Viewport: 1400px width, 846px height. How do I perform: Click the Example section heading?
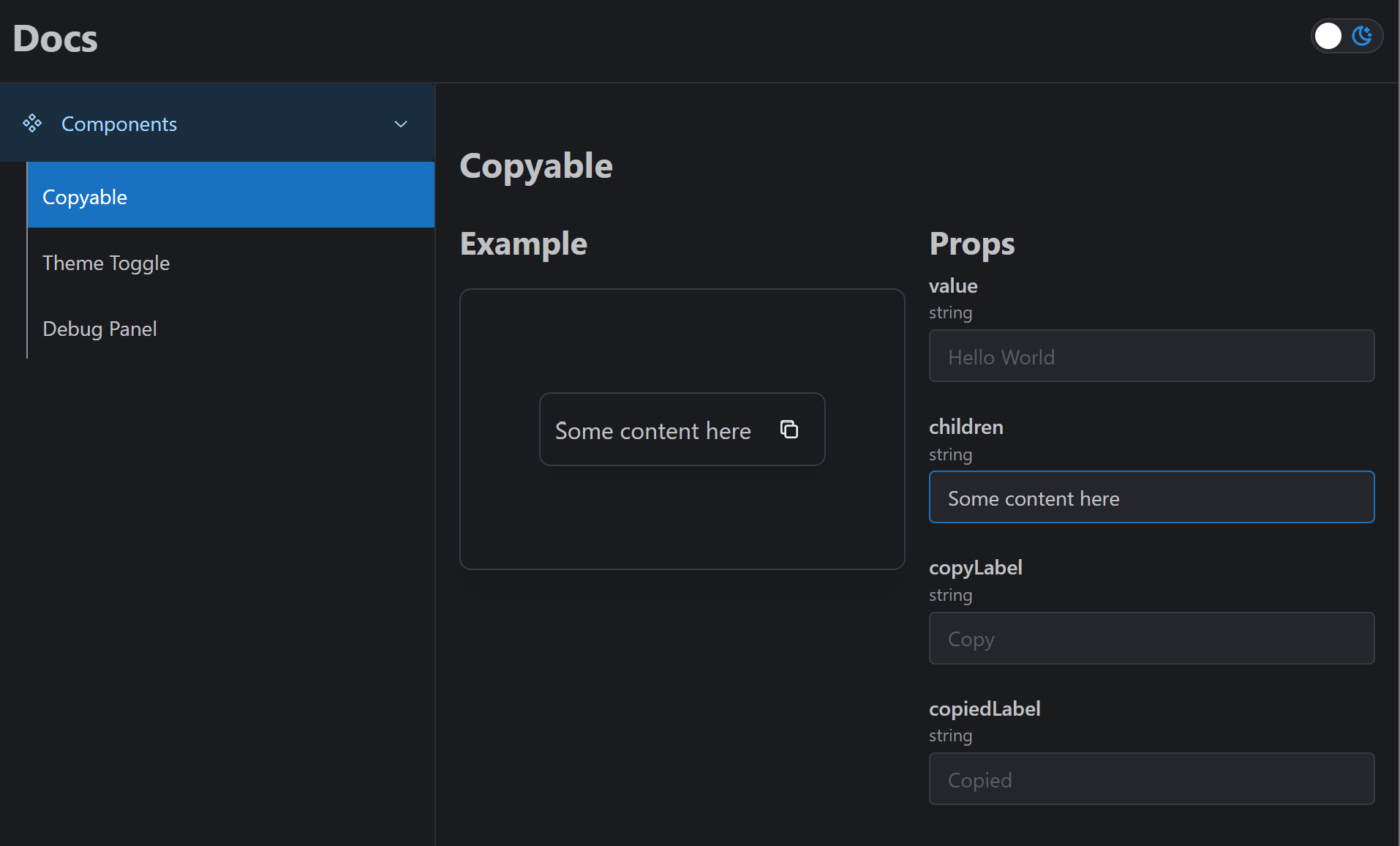[524, 244]
